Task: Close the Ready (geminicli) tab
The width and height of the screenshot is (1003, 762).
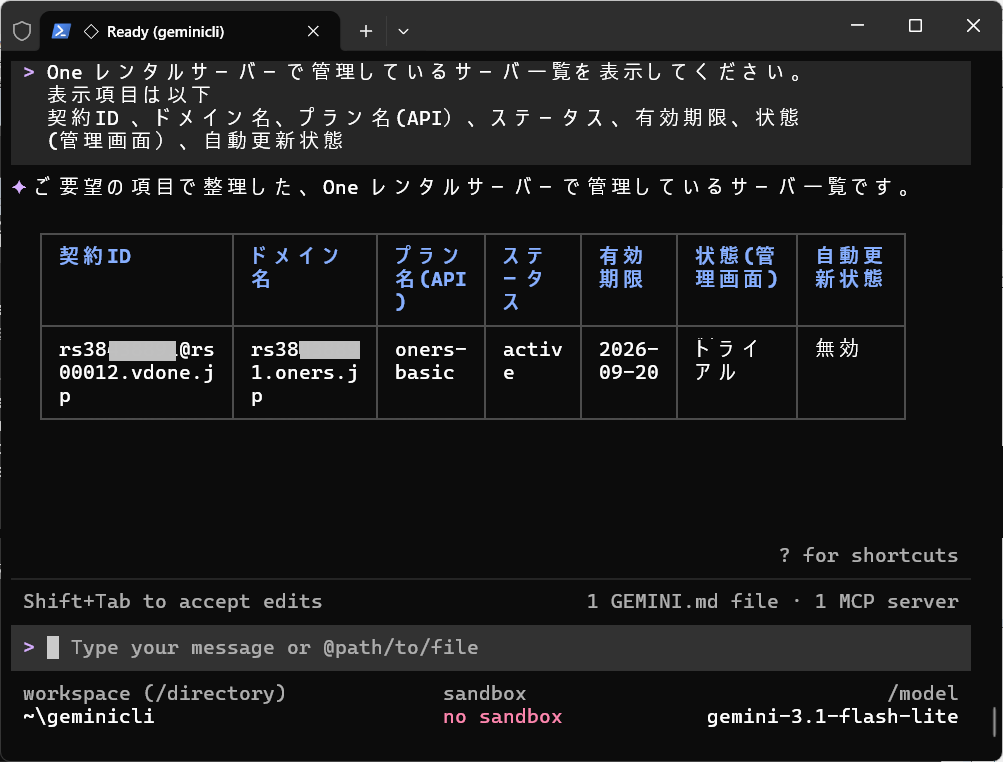Action: pyautogui.click(x=313, y=31)
